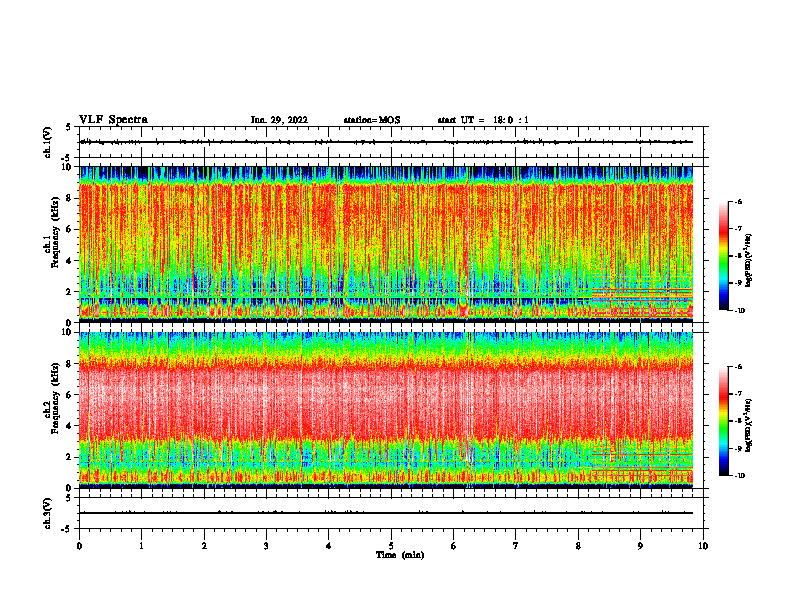
Task: Click the "0" tick on the time axis
Action: (x=79, y=546)
